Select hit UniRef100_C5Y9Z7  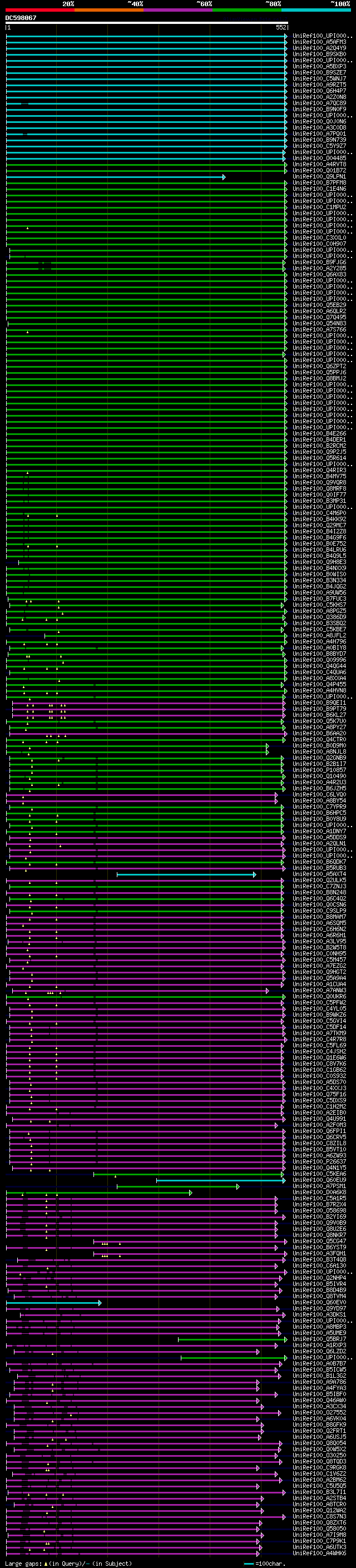pos(319,146)
